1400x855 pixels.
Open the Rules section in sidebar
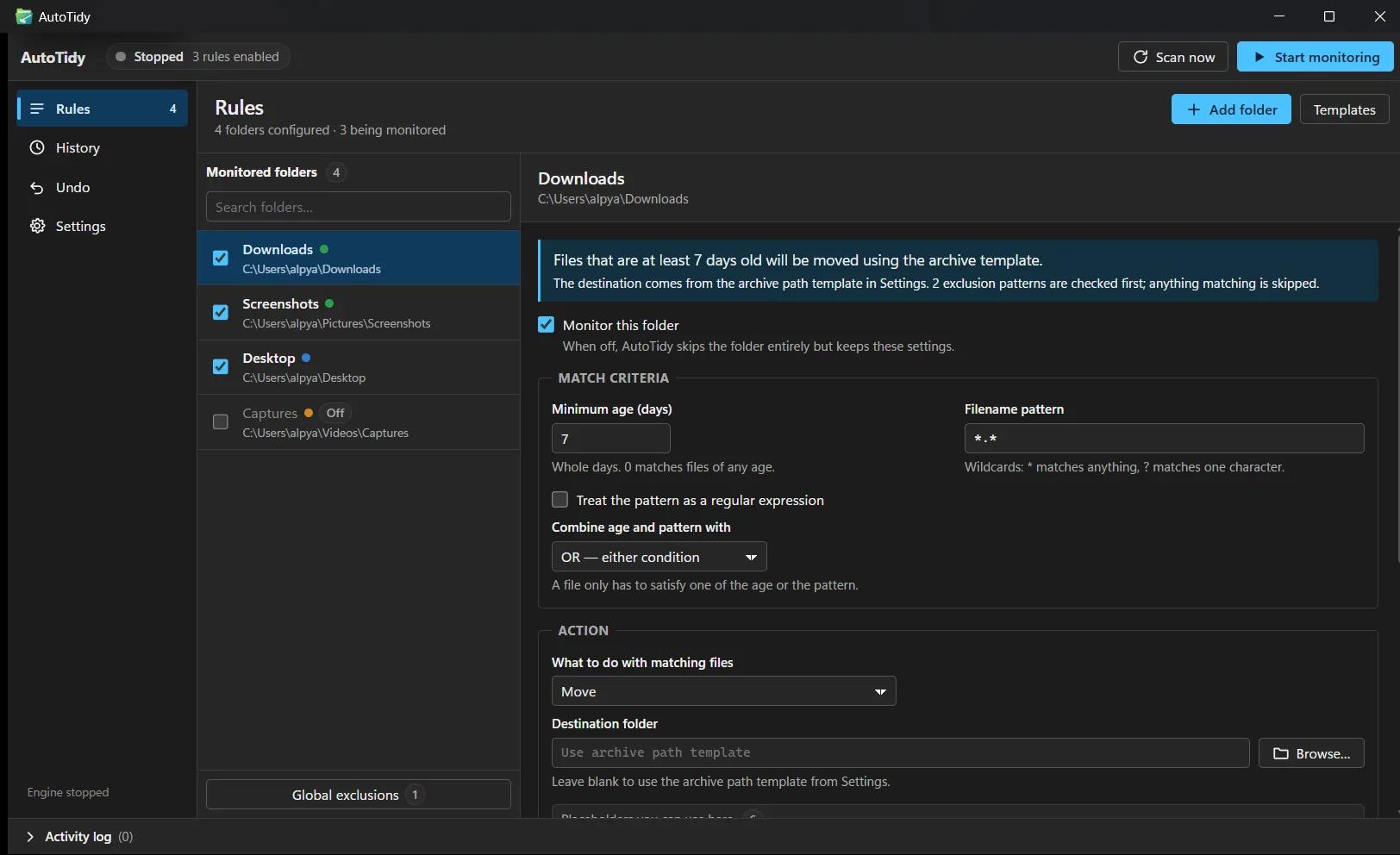(102, 109)
